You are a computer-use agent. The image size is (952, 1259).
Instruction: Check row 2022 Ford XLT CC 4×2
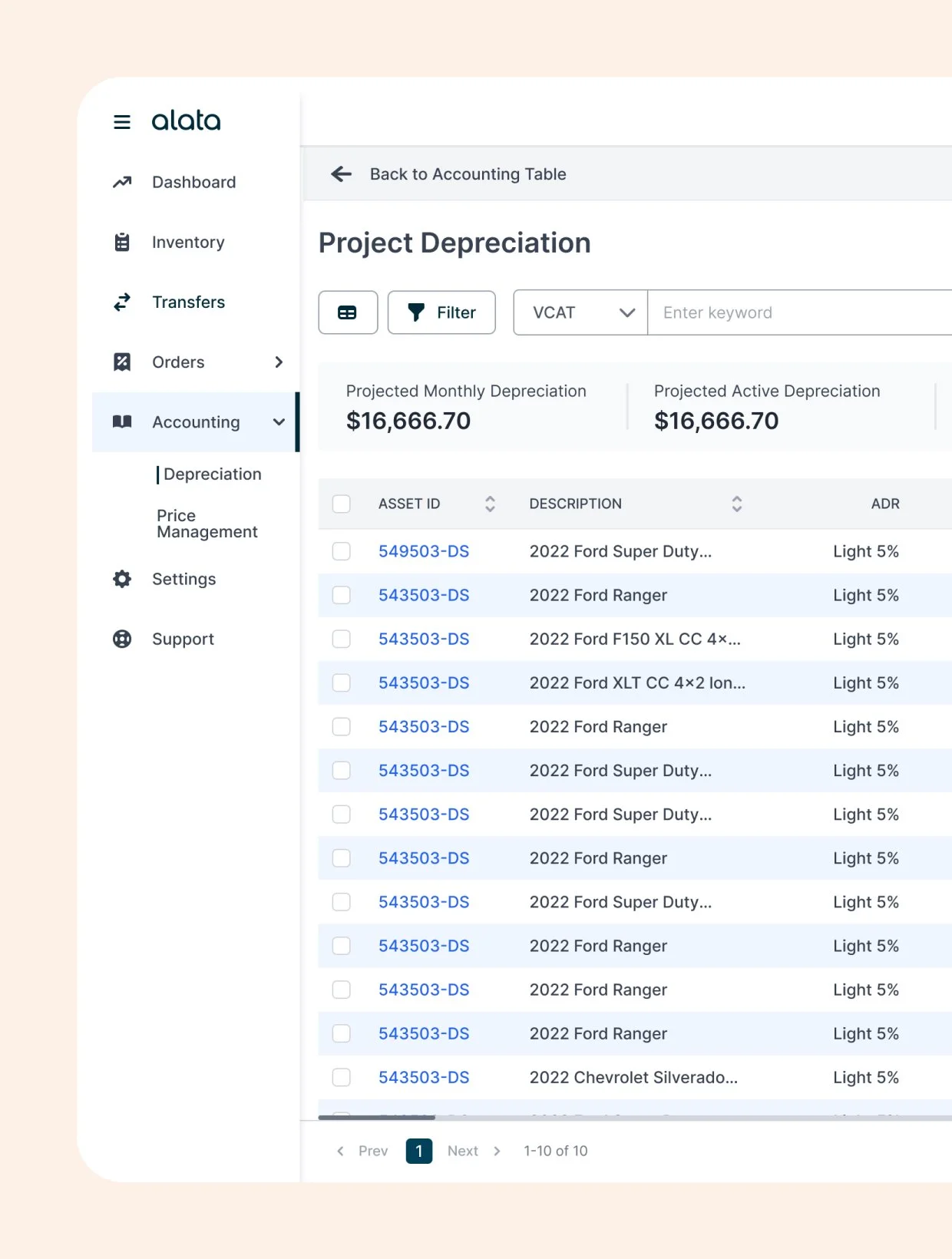pos(341,682)
